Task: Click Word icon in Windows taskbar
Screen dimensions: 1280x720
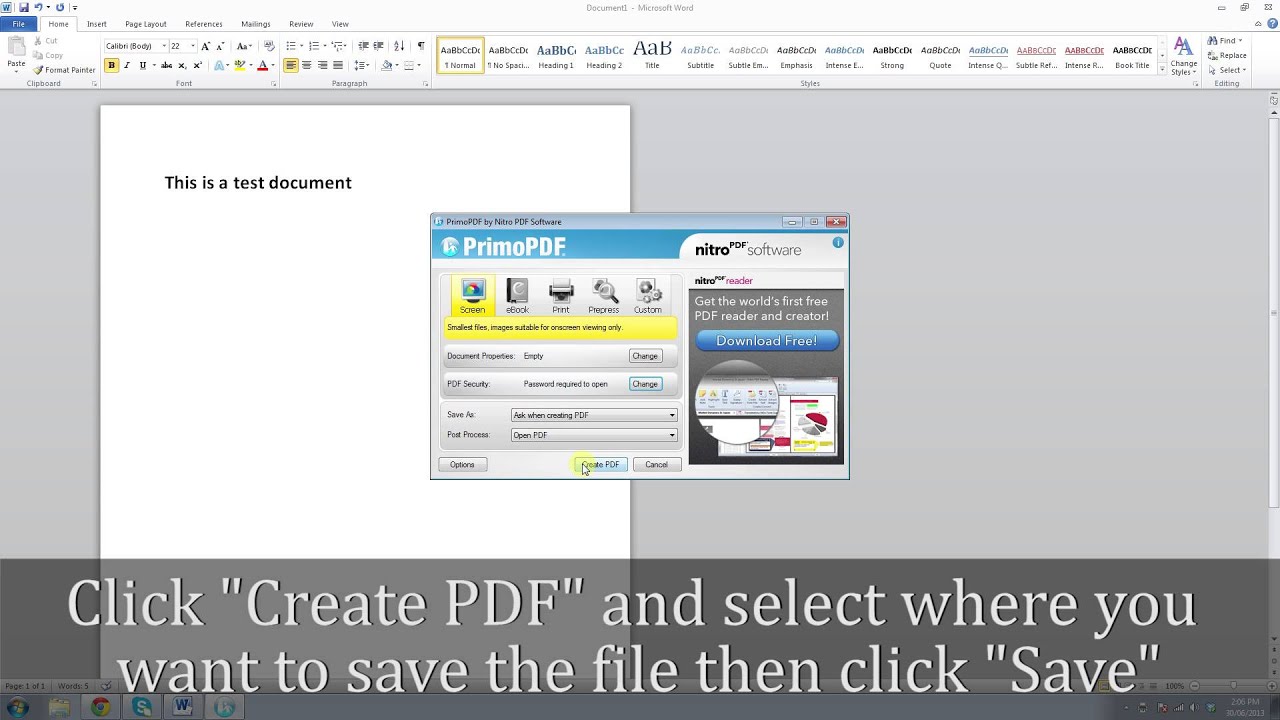Action: click(182, 708)
